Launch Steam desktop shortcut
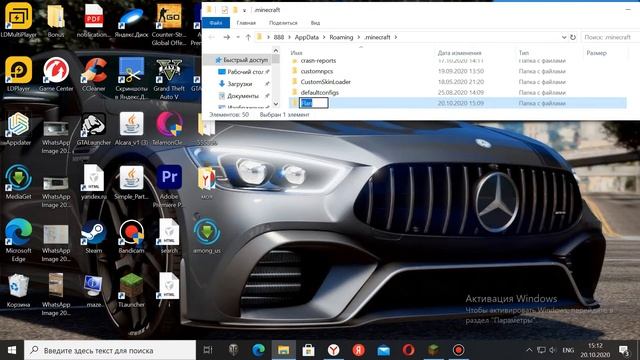Image resolution: width=640 pixels, height=360 pixels. click(94, 237)
